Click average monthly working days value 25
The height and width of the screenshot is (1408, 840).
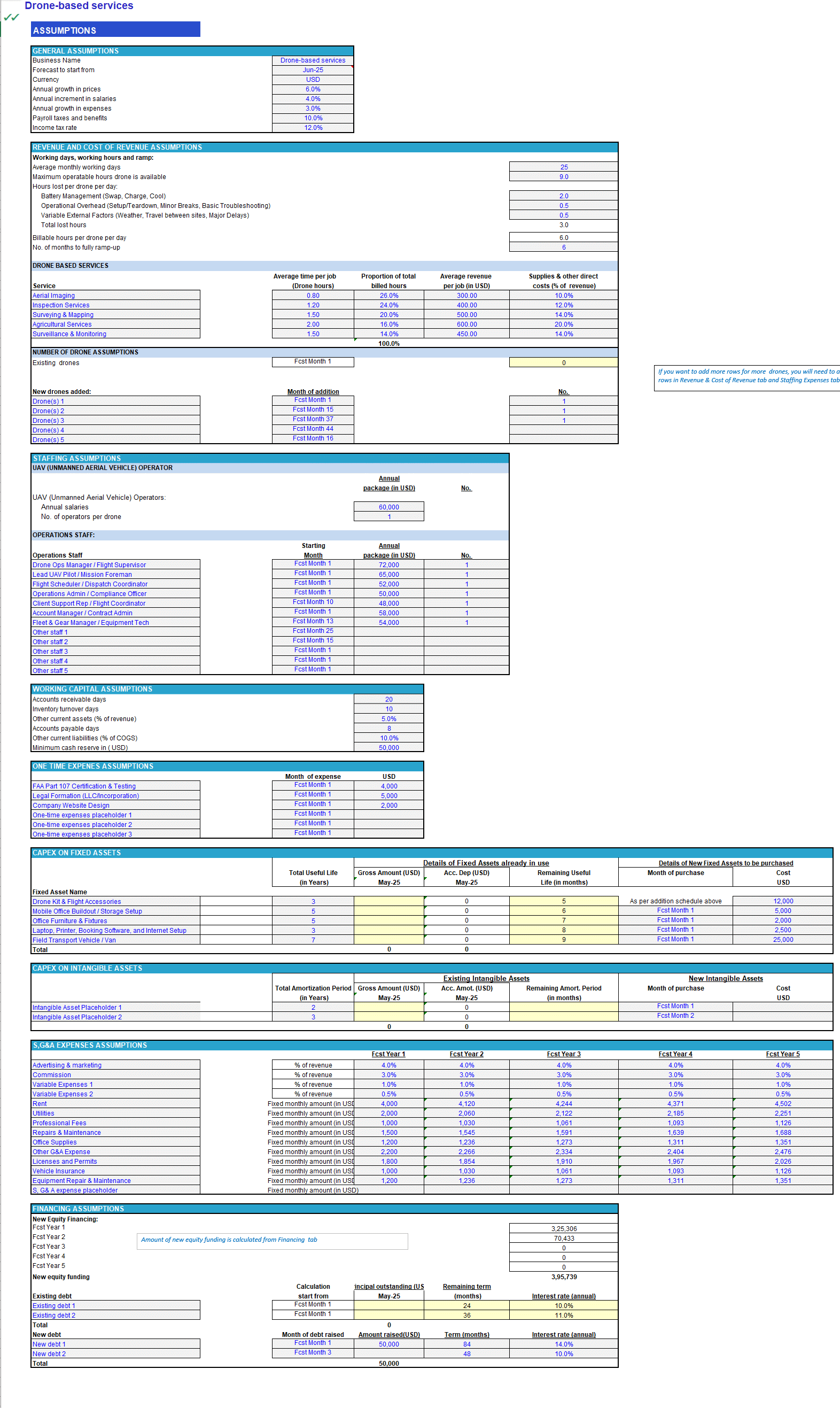coord(563,167)
